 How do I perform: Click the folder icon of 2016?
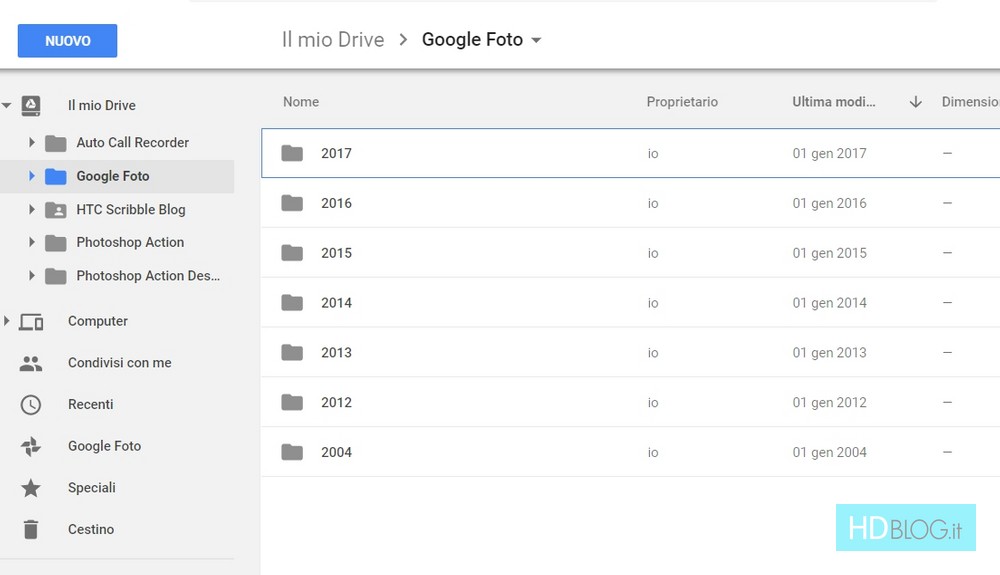coord(292,203)
